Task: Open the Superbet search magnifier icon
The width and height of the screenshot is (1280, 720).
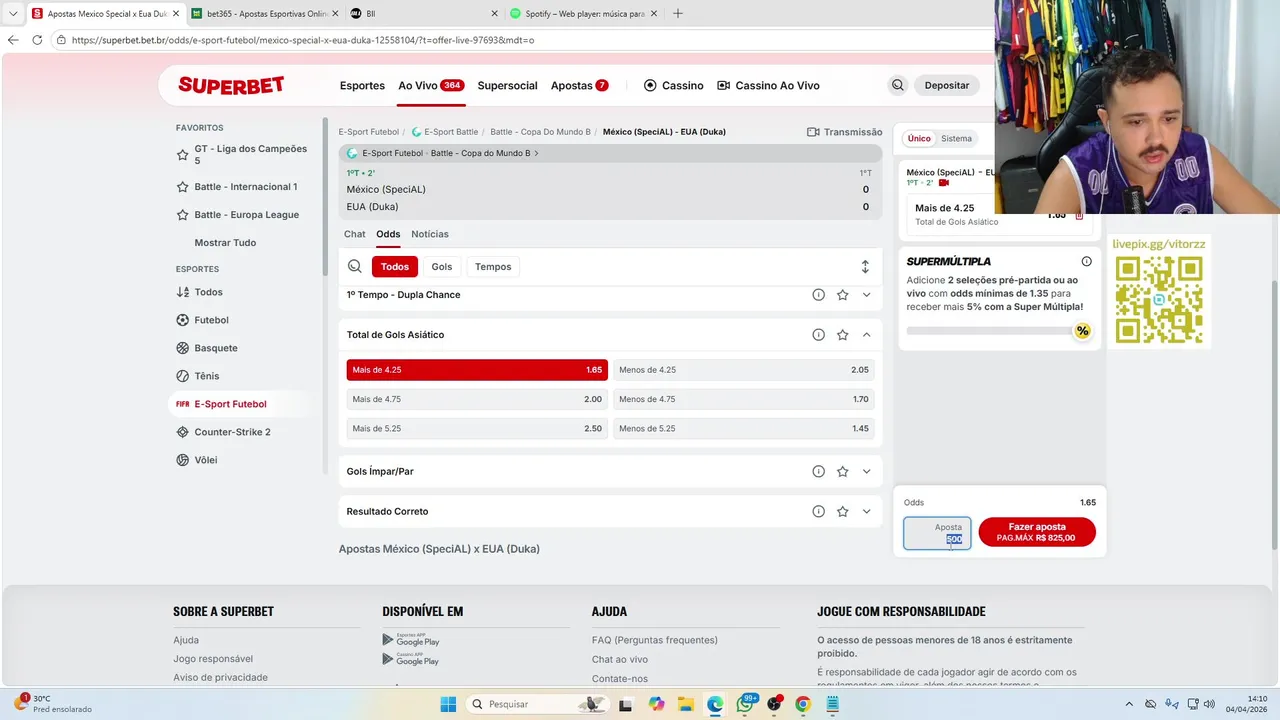Action: (x=897, y=85)
